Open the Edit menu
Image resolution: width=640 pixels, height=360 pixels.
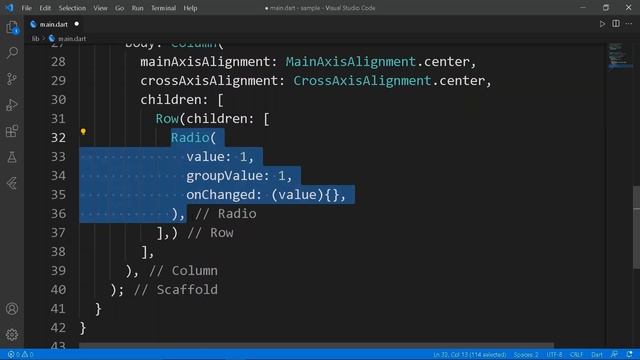45,8
